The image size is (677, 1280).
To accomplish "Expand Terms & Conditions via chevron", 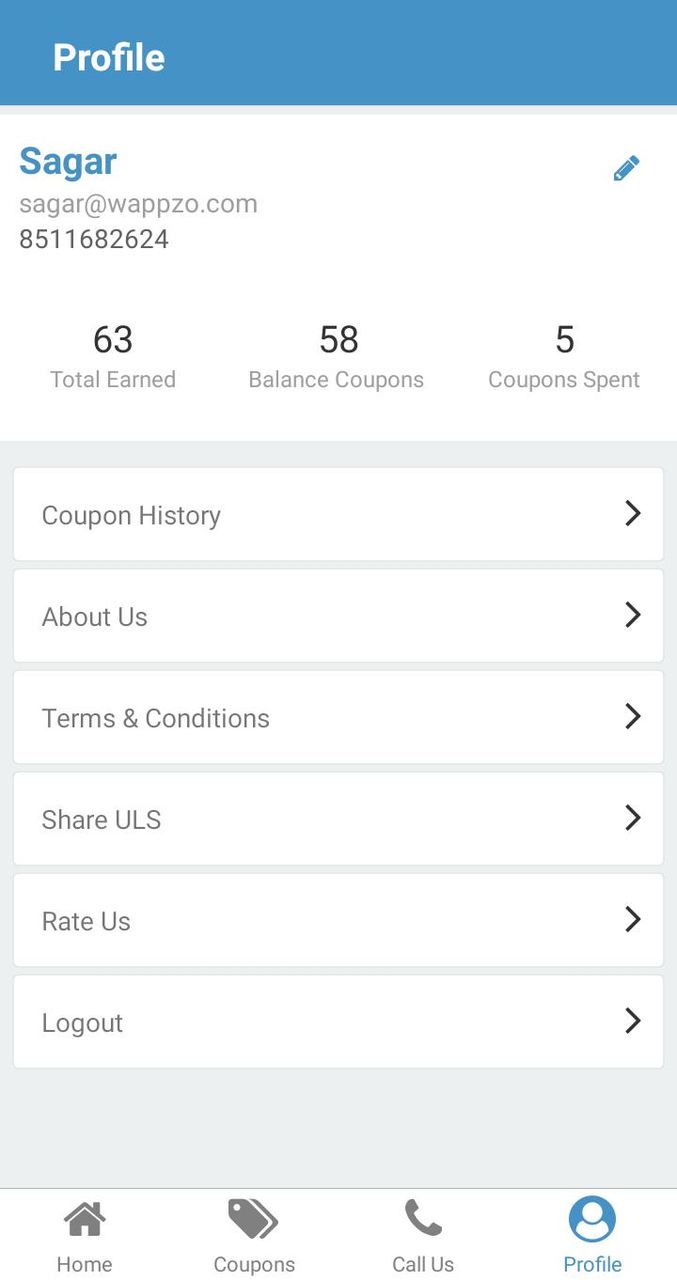I will click(632, 717).
